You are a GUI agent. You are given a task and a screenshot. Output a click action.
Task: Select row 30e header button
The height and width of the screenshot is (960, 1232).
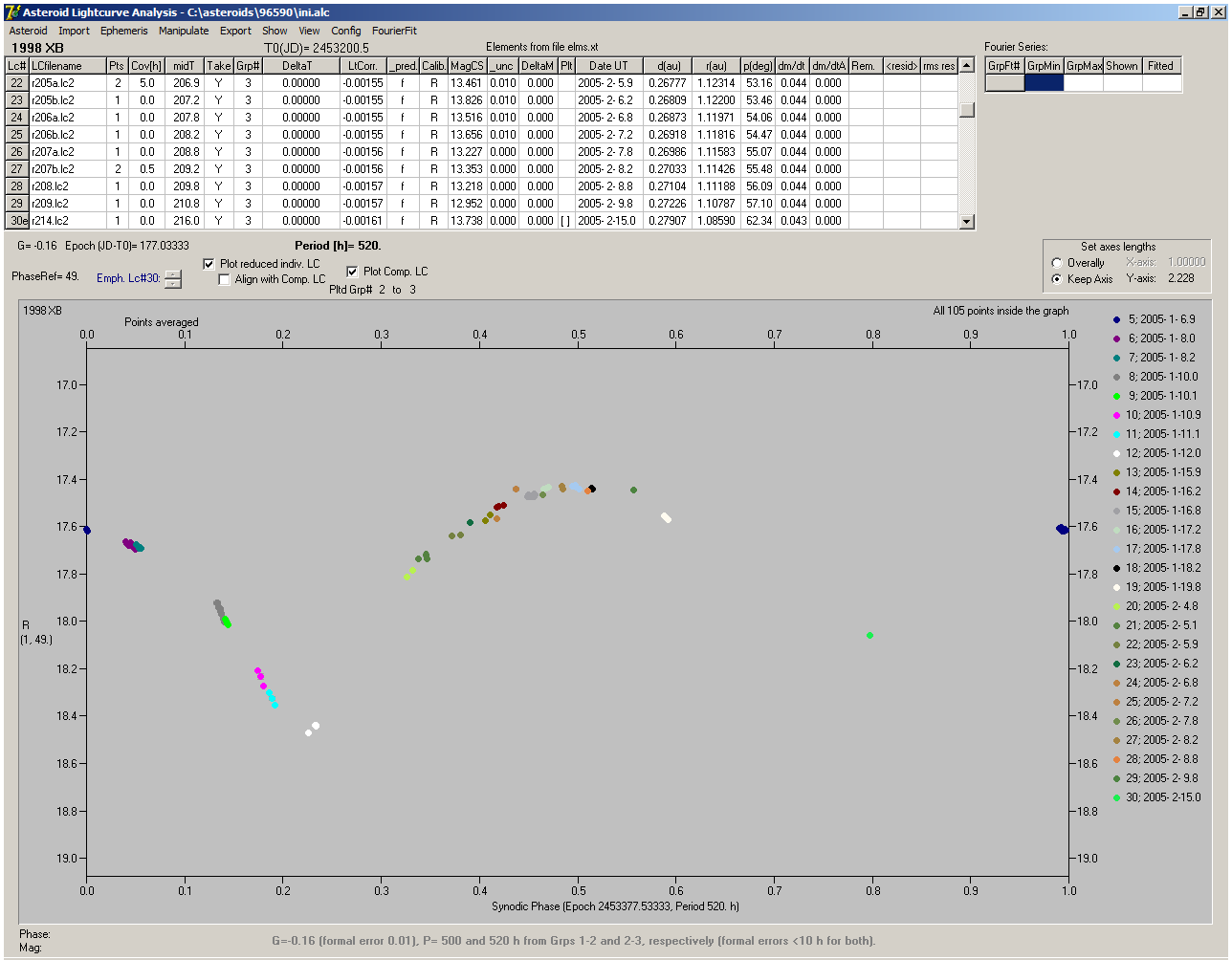point(17,221)
